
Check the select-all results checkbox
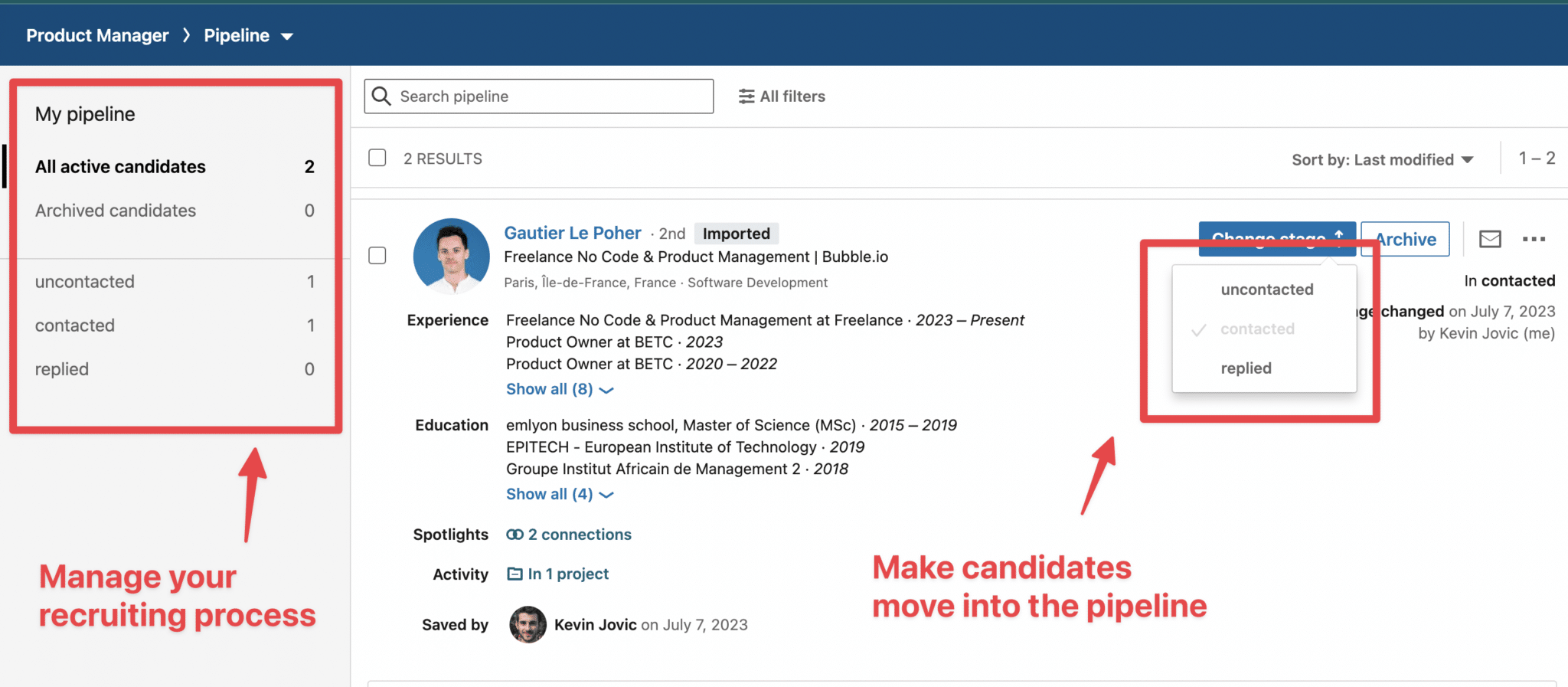377,158
